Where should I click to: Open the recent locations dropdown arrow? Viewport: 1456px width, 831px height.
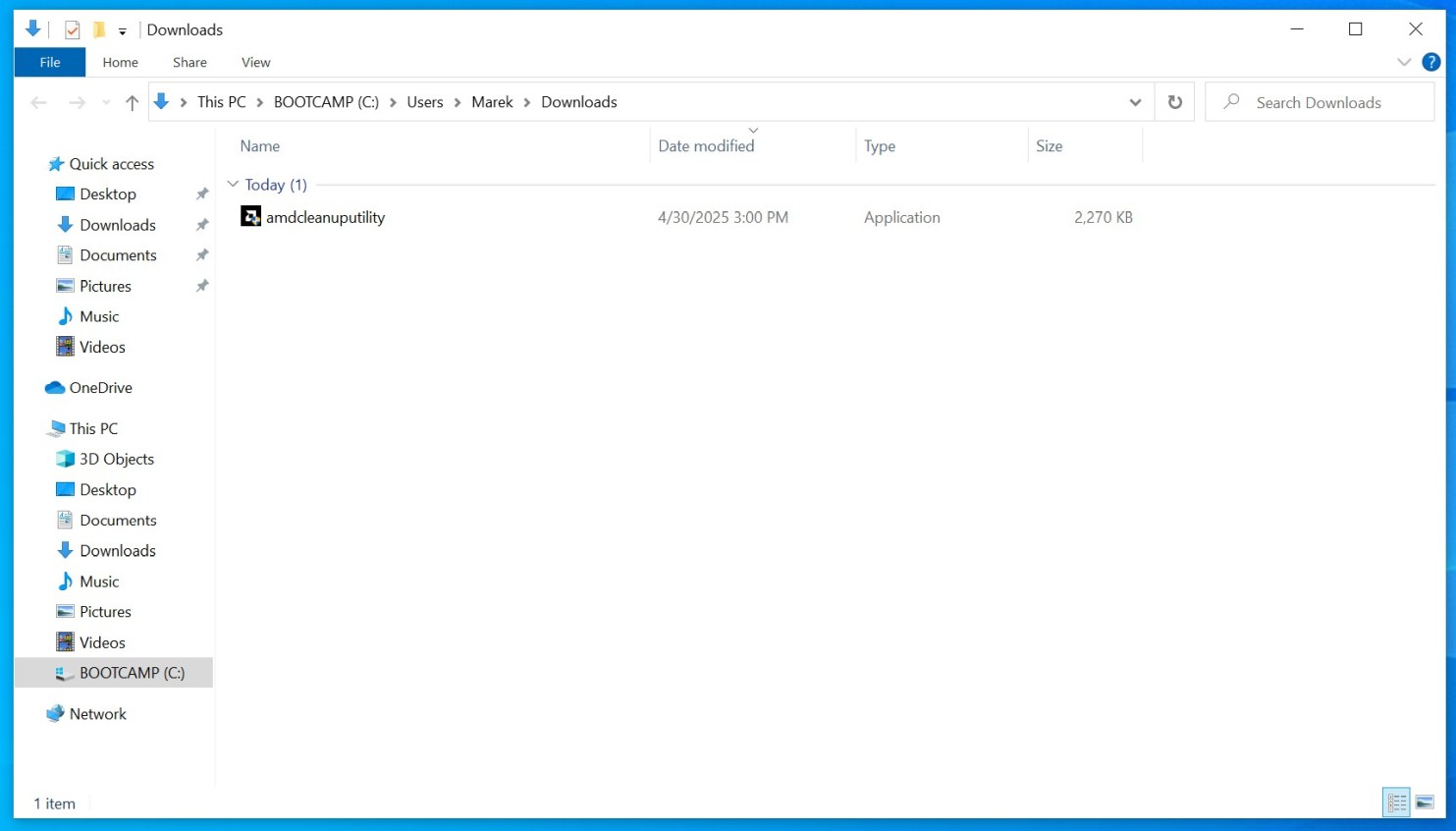(106, 102)
